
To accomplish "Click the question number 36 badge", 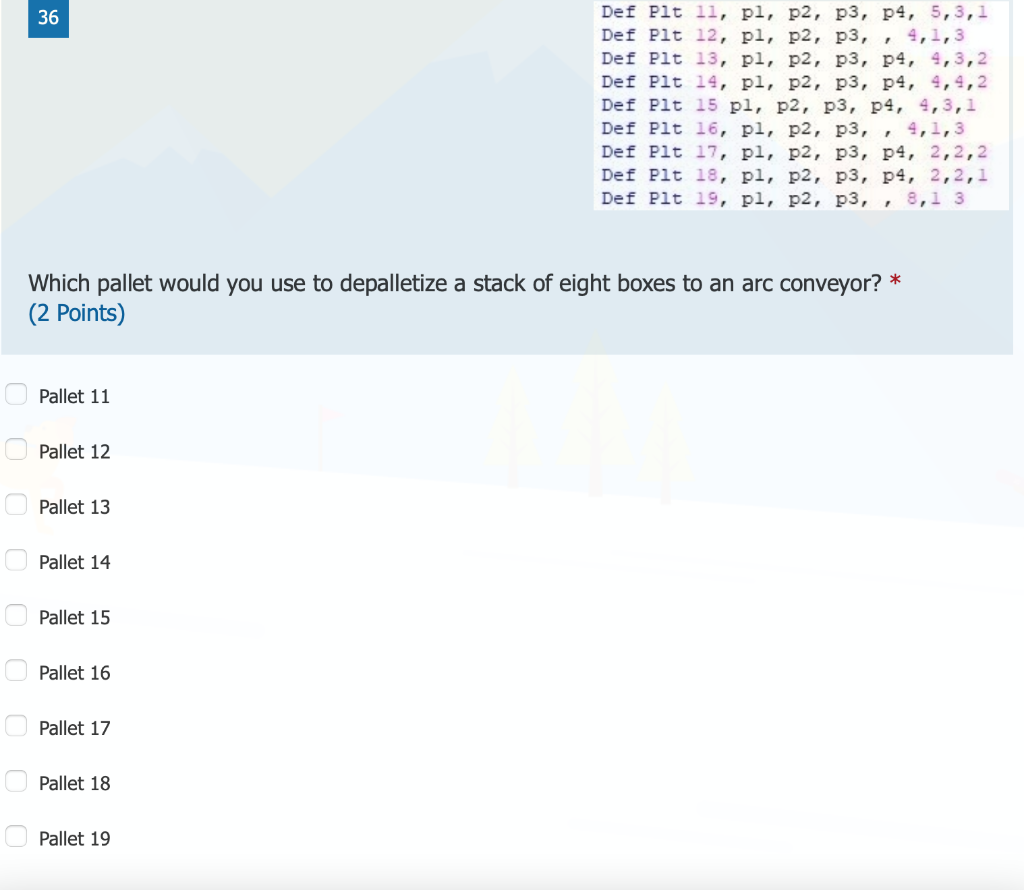I will tap(48, 19).
